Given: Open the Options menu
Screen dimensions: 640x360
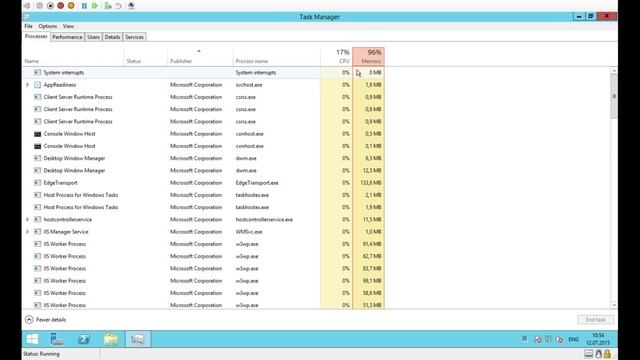Looking at the screenshot, I should click(x=48, y=26).
